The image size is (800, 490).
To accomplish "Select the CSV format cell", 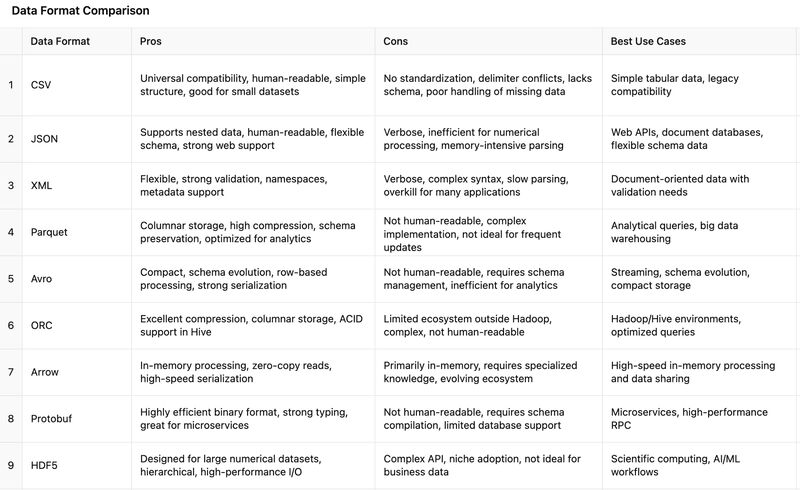I will [41, 85].
